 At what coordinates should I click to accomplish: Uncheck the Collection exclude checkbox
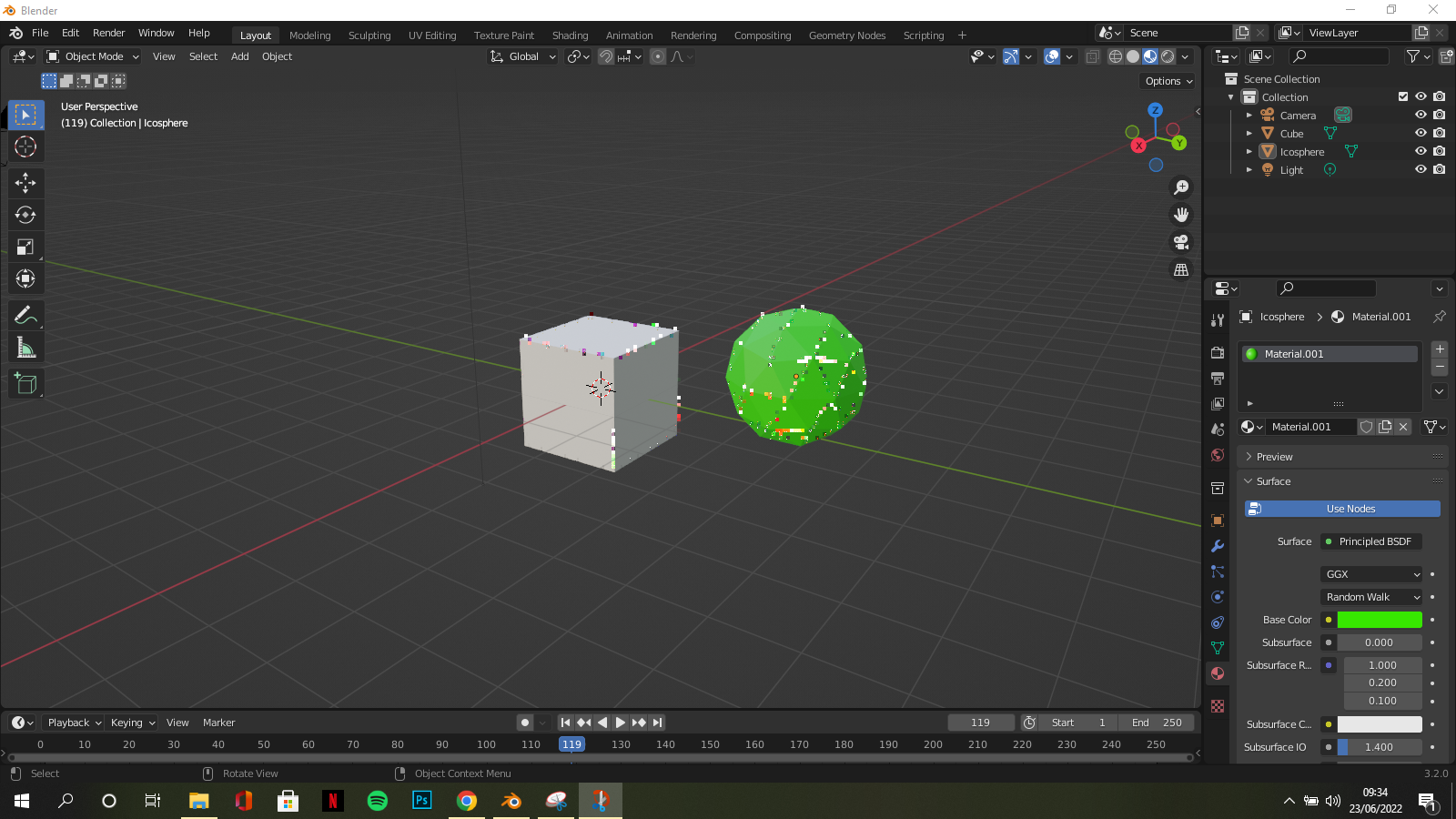click(x=1403, y=96)
